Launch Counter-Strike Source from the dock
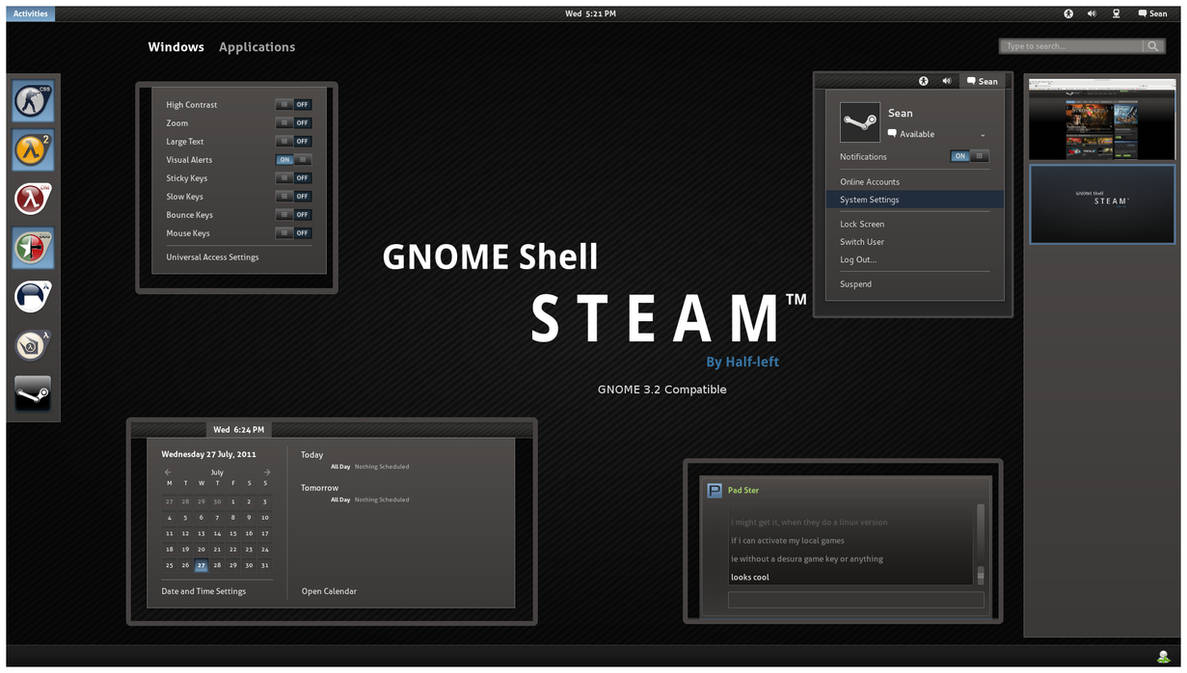The image size is (1187, 673). (33, 101)
